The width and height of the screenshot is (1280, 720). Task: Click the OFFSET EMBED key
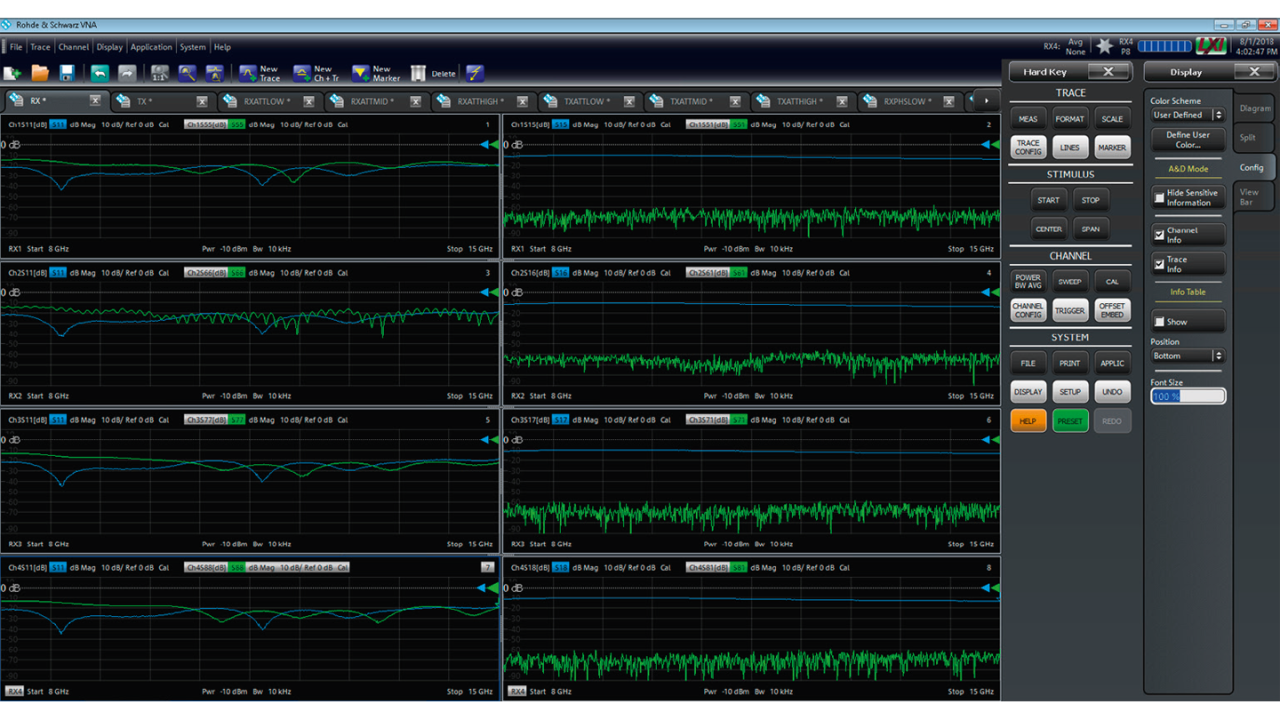pos(1112,311)
